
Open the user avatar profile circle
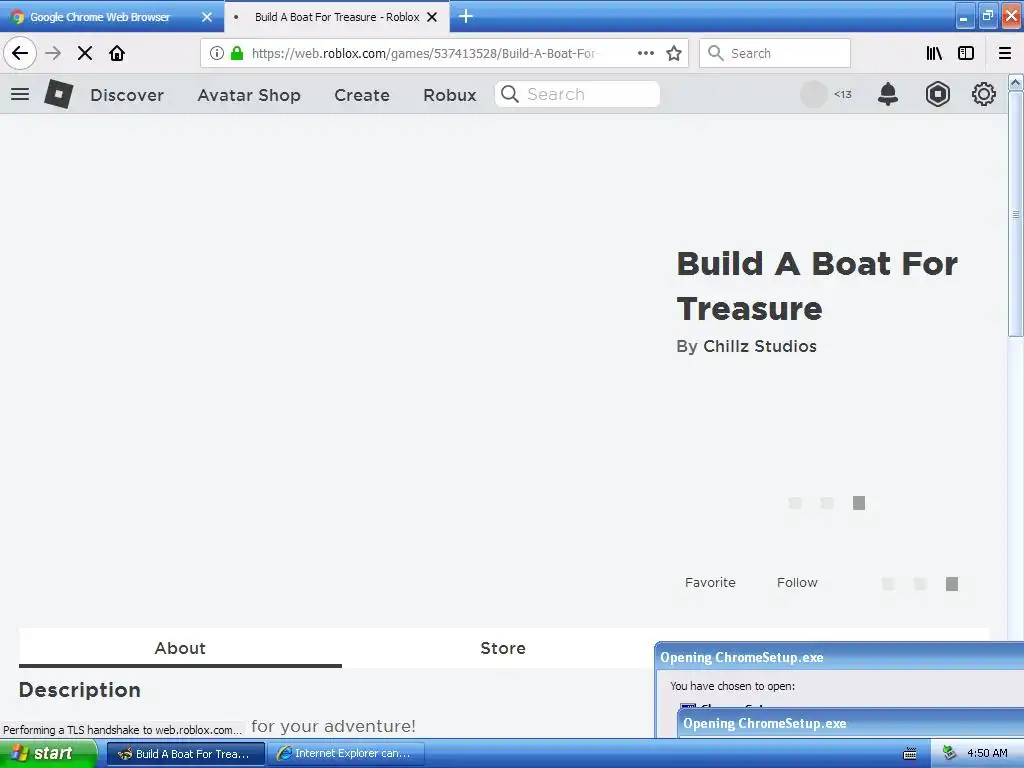[x=814, y=94]
